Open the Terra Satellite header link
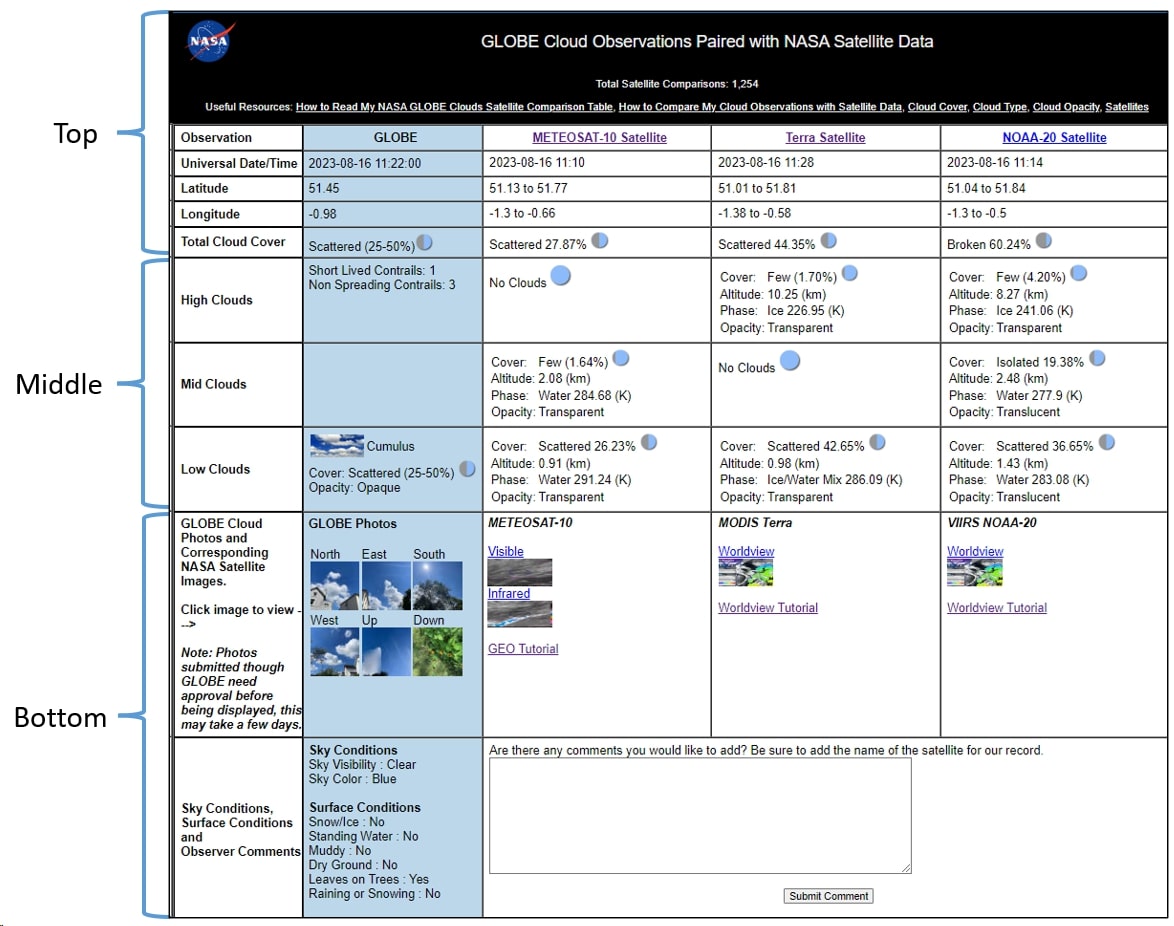 (825, 138)
